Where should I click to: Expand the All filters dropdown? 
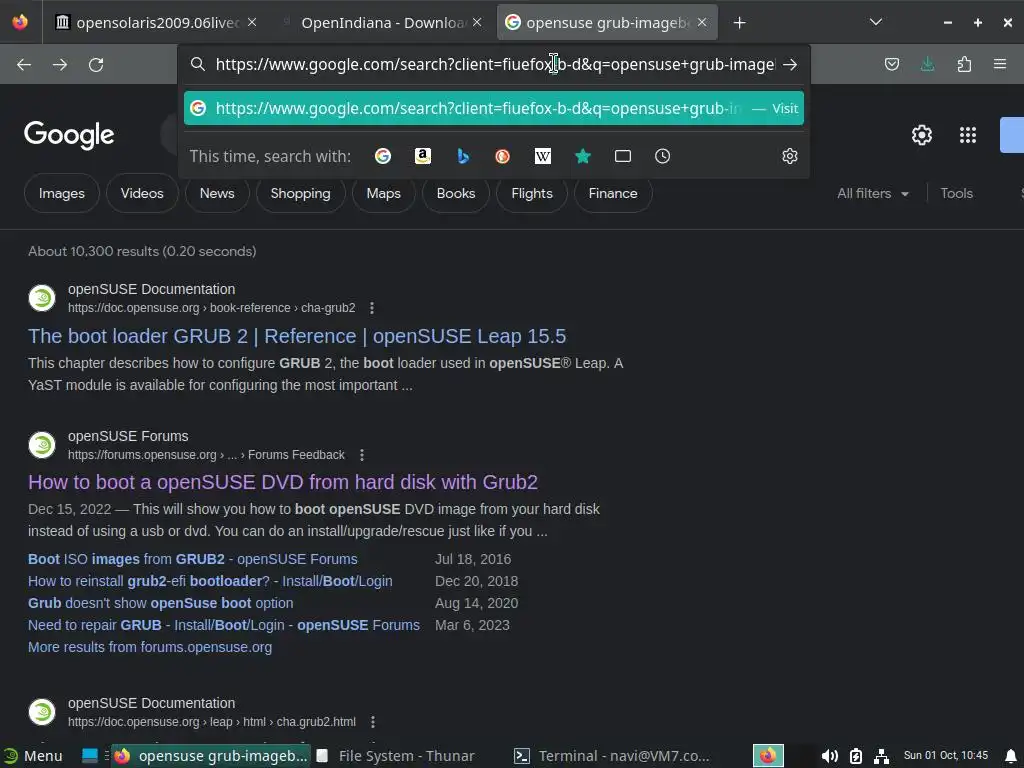coord(872,193)
